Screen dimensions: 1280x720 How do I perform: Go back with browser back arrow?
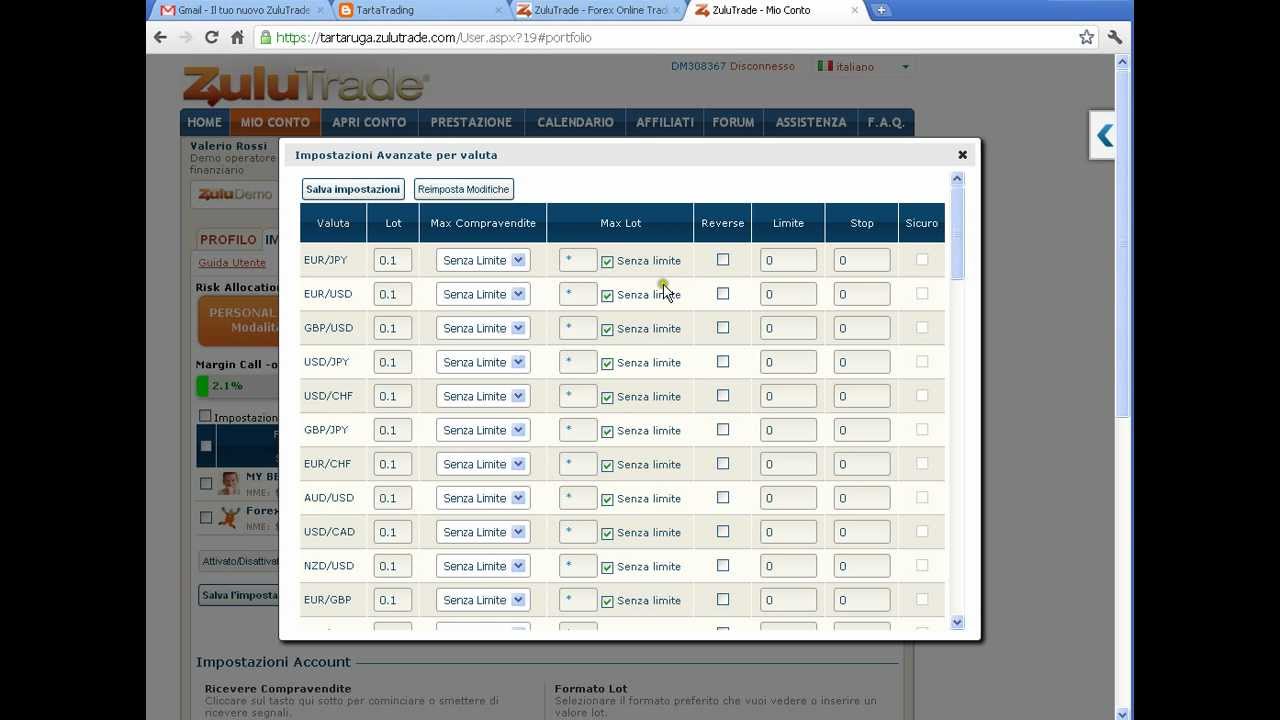160,37
